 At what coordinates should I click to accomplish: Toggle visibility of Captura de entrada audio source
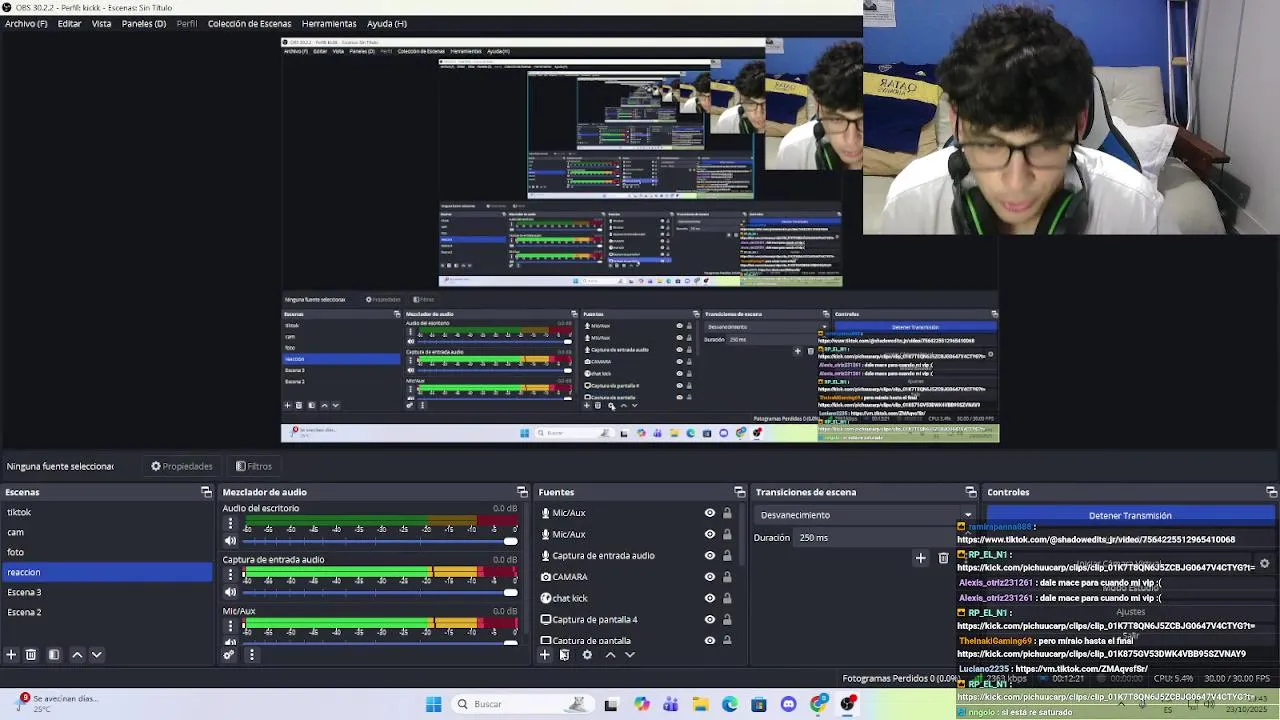(x=710, y=555)
